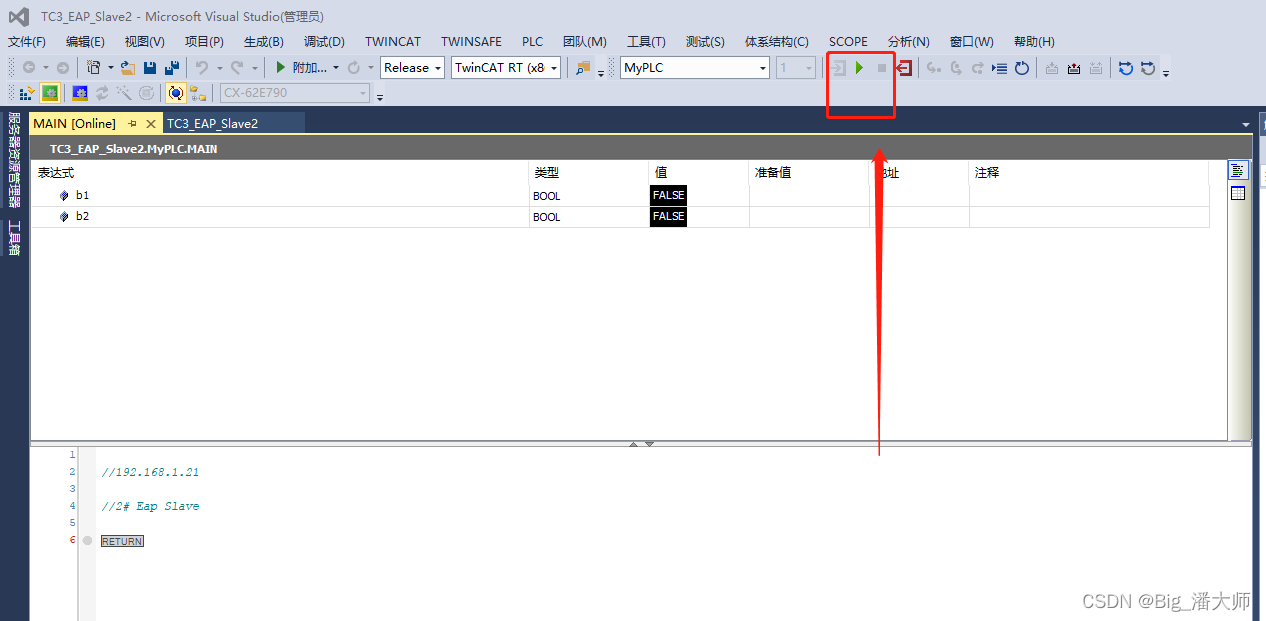Click the Force Values icon
The width and height of the screenshot is (1266, 621).
pos(1074,68)
